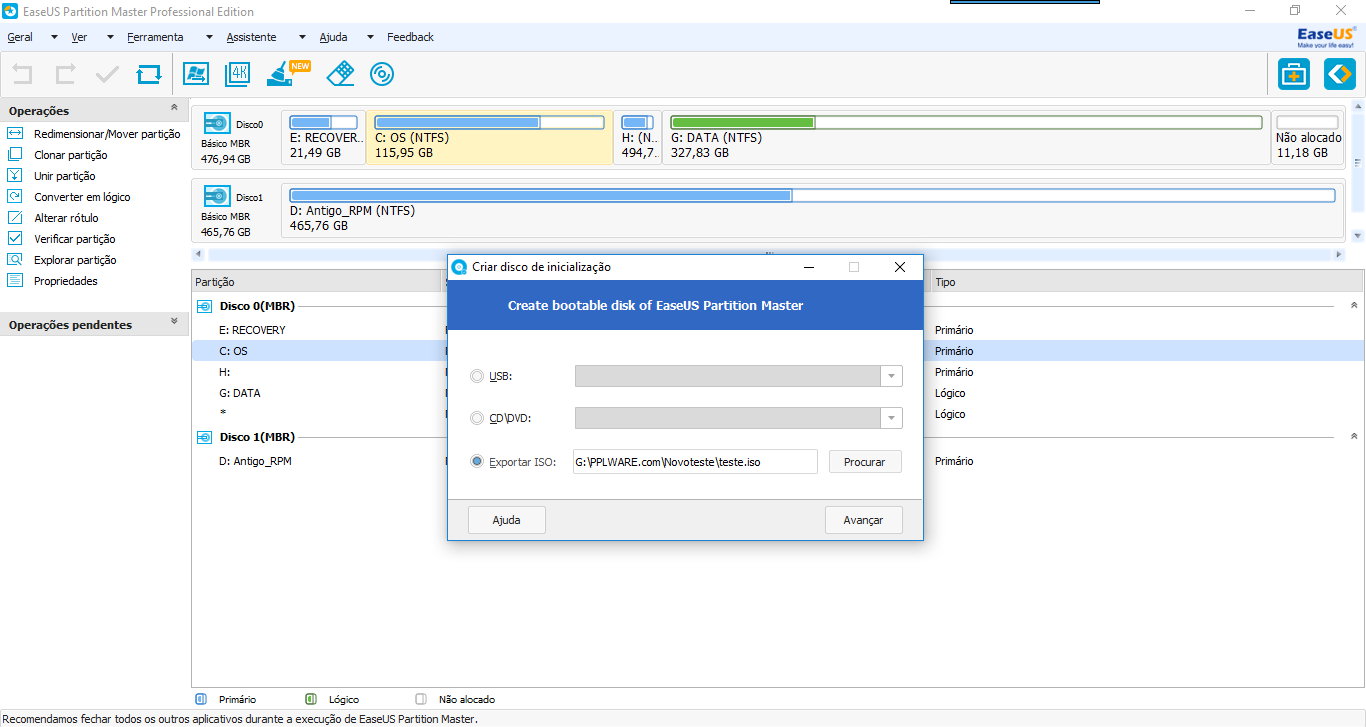Open the Ferramenta menu dropdown arrow

(209, 37)
